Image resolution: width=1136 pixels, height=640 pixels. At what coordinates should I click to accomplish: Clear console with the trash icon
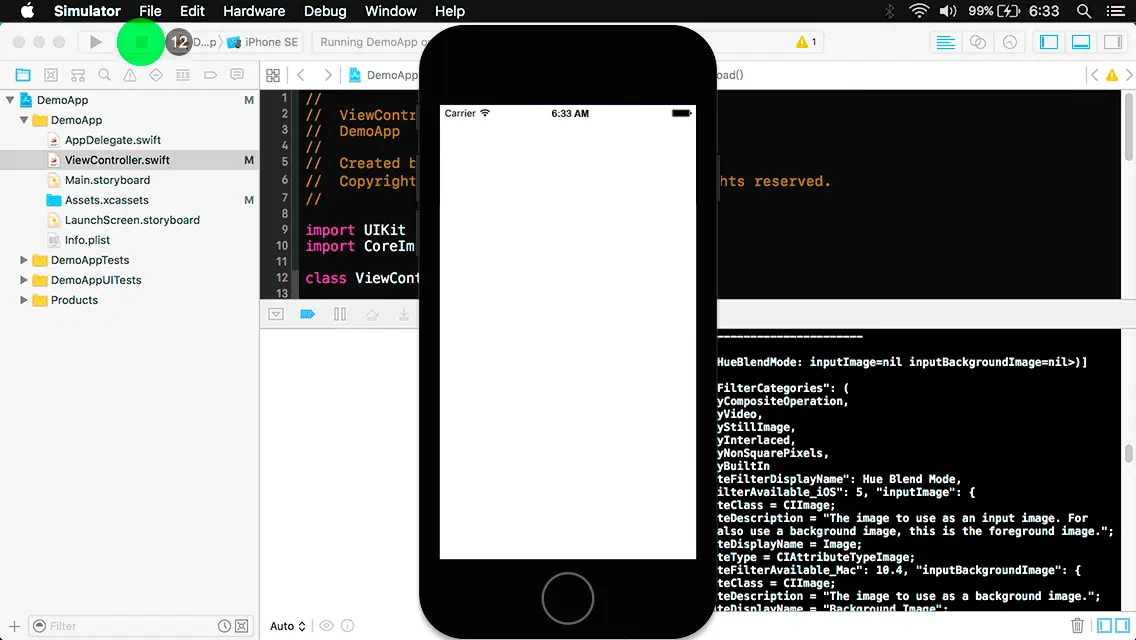click(1077, 625)
